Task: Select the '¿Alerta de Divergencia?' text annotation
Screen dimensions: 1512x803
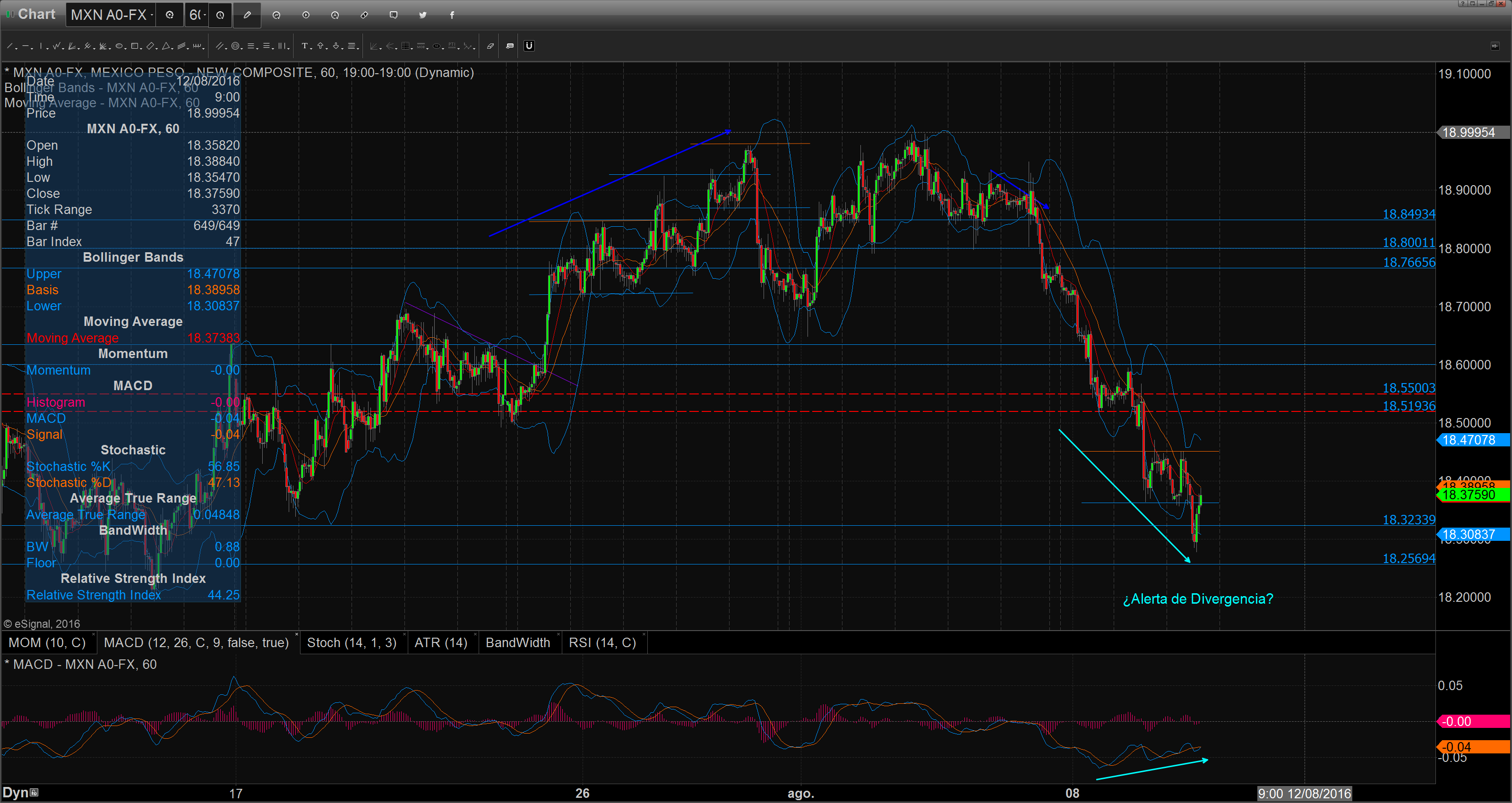Action: tap(1198, 599)
